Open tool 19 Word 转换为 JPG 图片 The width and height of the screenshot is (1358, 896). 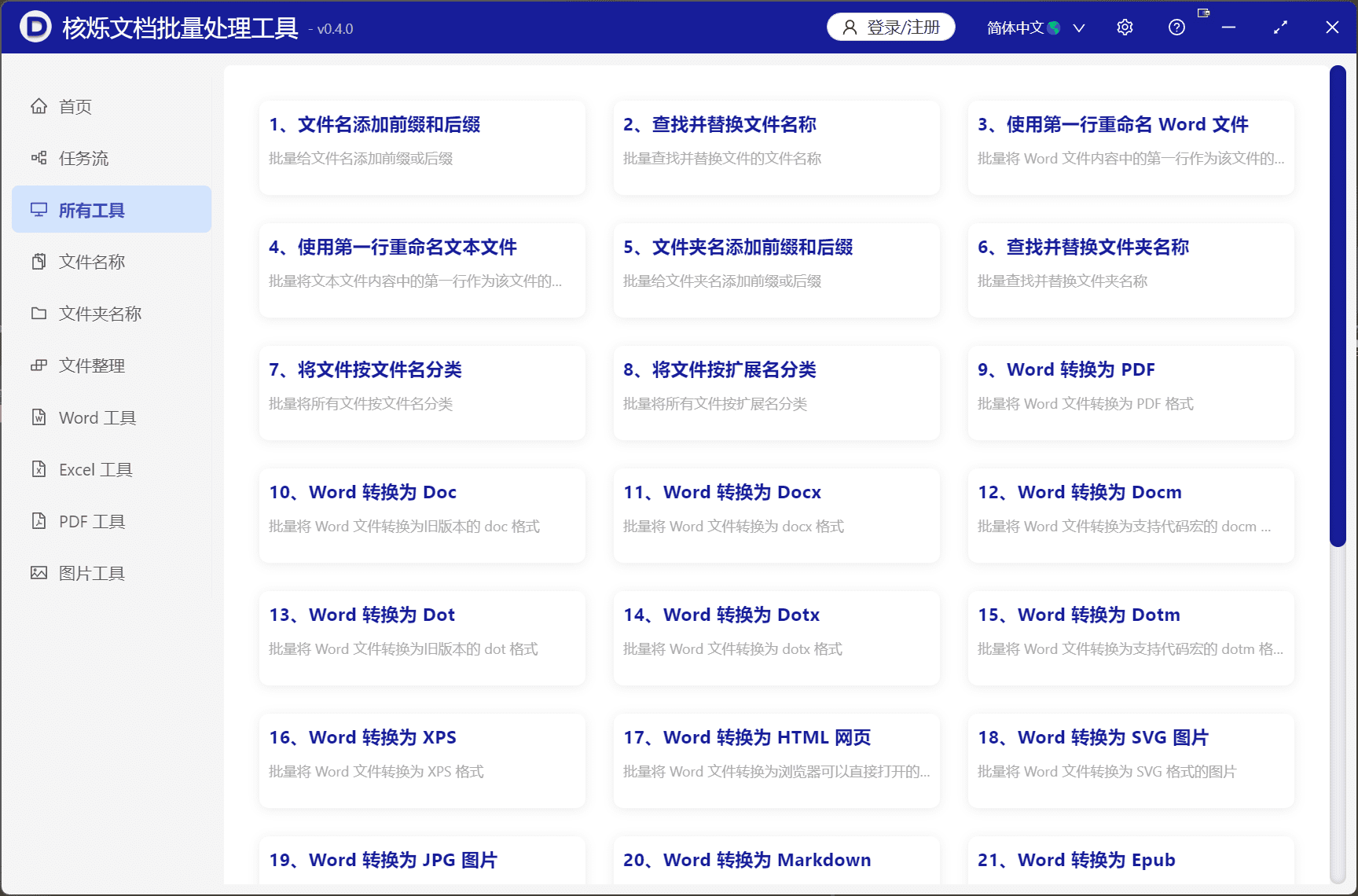click(422, 860)
